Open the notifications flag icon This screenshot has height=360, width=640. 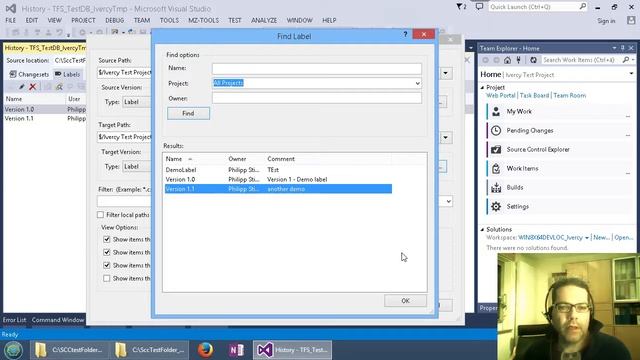pyautogui.click(x=461, y=7)
